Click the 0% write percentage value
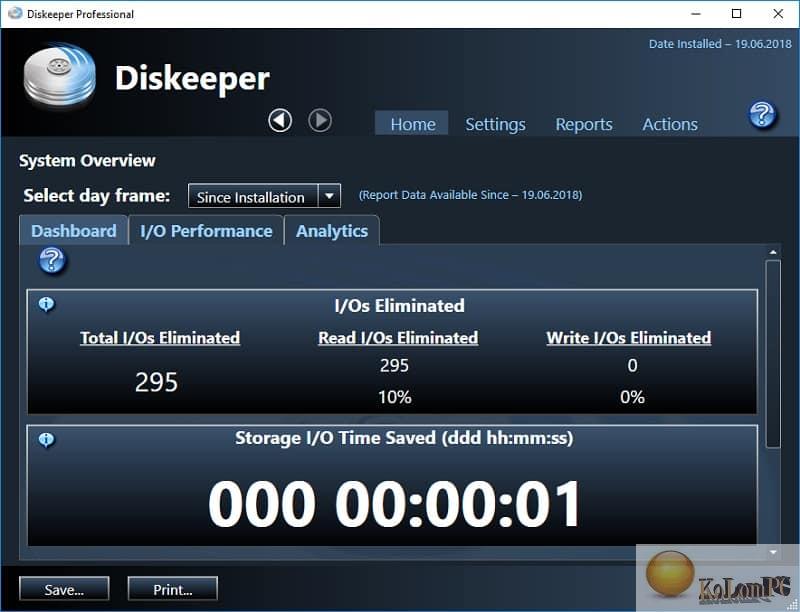The height and width of the screenshot is (612, 800). (x=632, y=397)
